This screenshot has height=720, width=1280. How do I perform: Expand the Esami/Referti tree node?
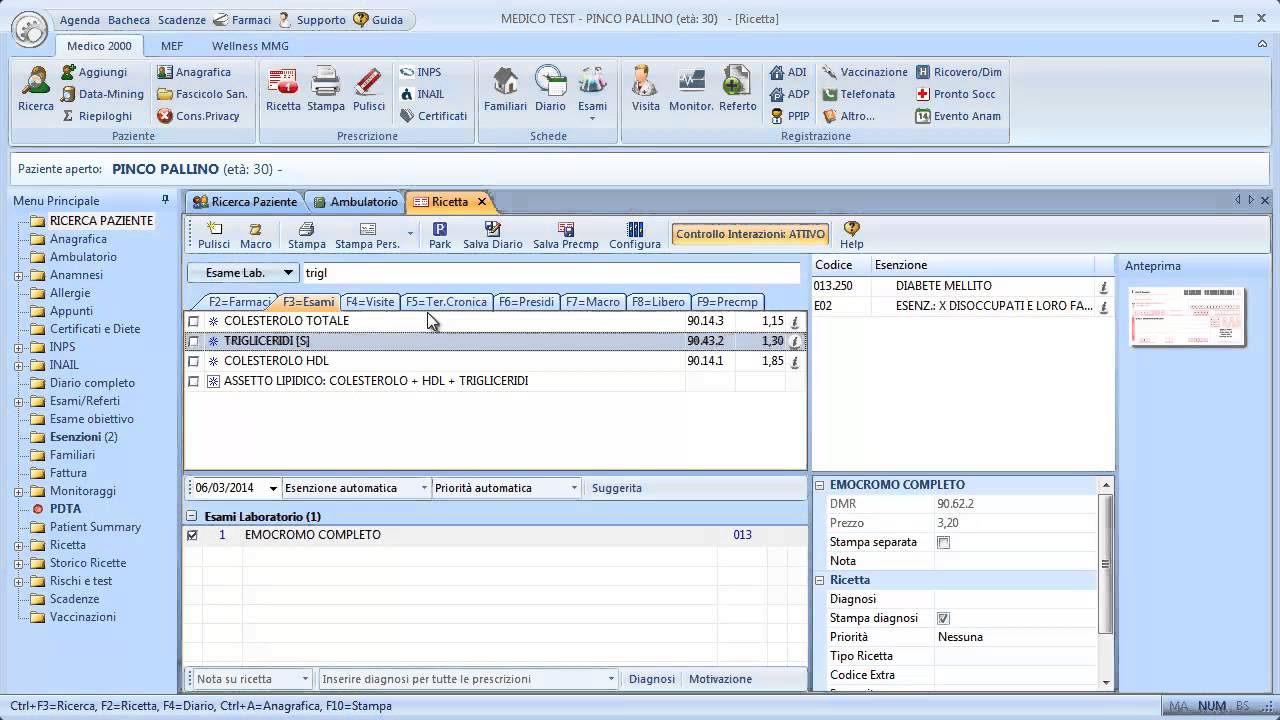pyautogui.click(x=19, y=401)
